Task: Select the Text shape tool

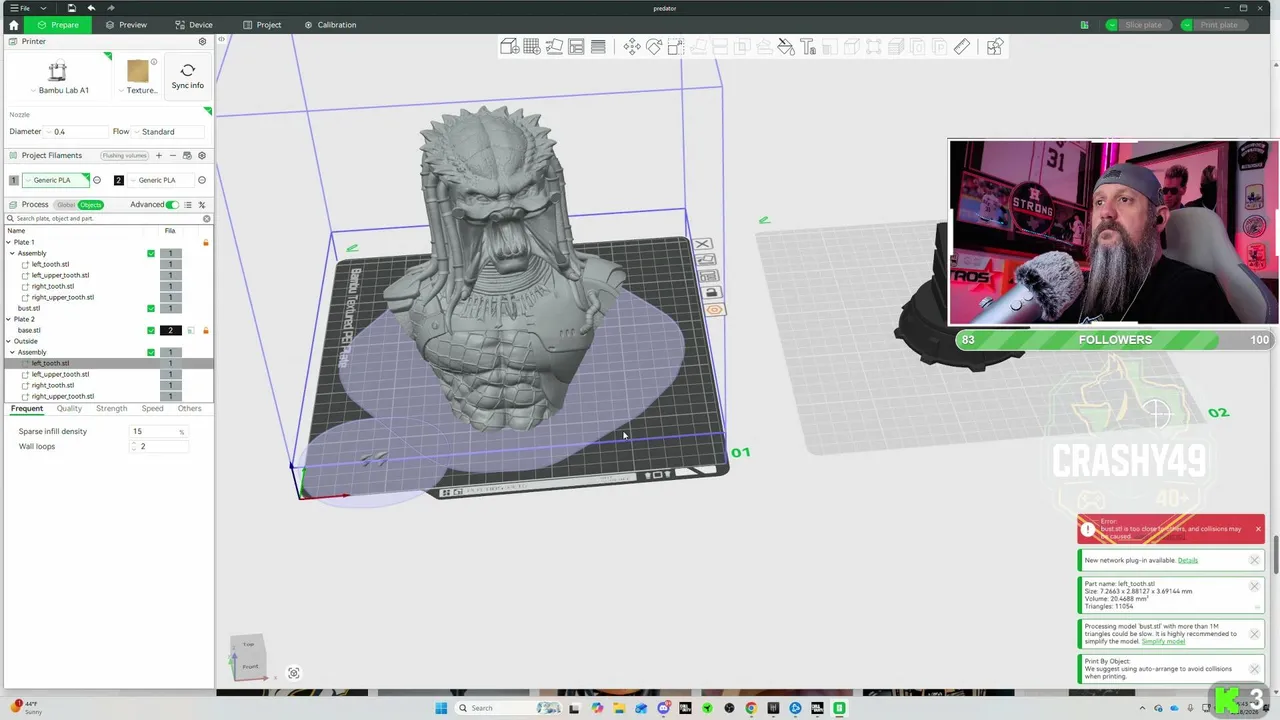Action: click(808, 46)
